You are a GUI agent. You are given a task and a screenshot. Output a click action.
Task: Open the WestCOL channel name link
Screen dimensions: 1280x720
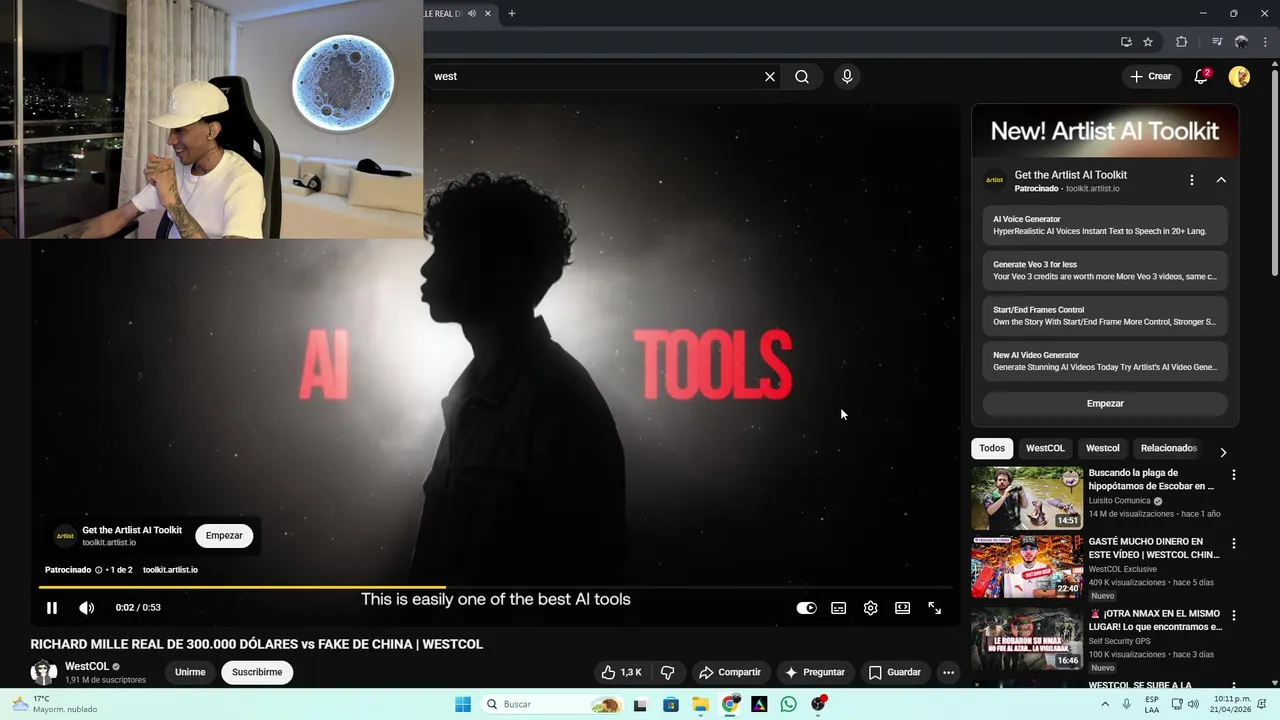[x=87, y=666]
